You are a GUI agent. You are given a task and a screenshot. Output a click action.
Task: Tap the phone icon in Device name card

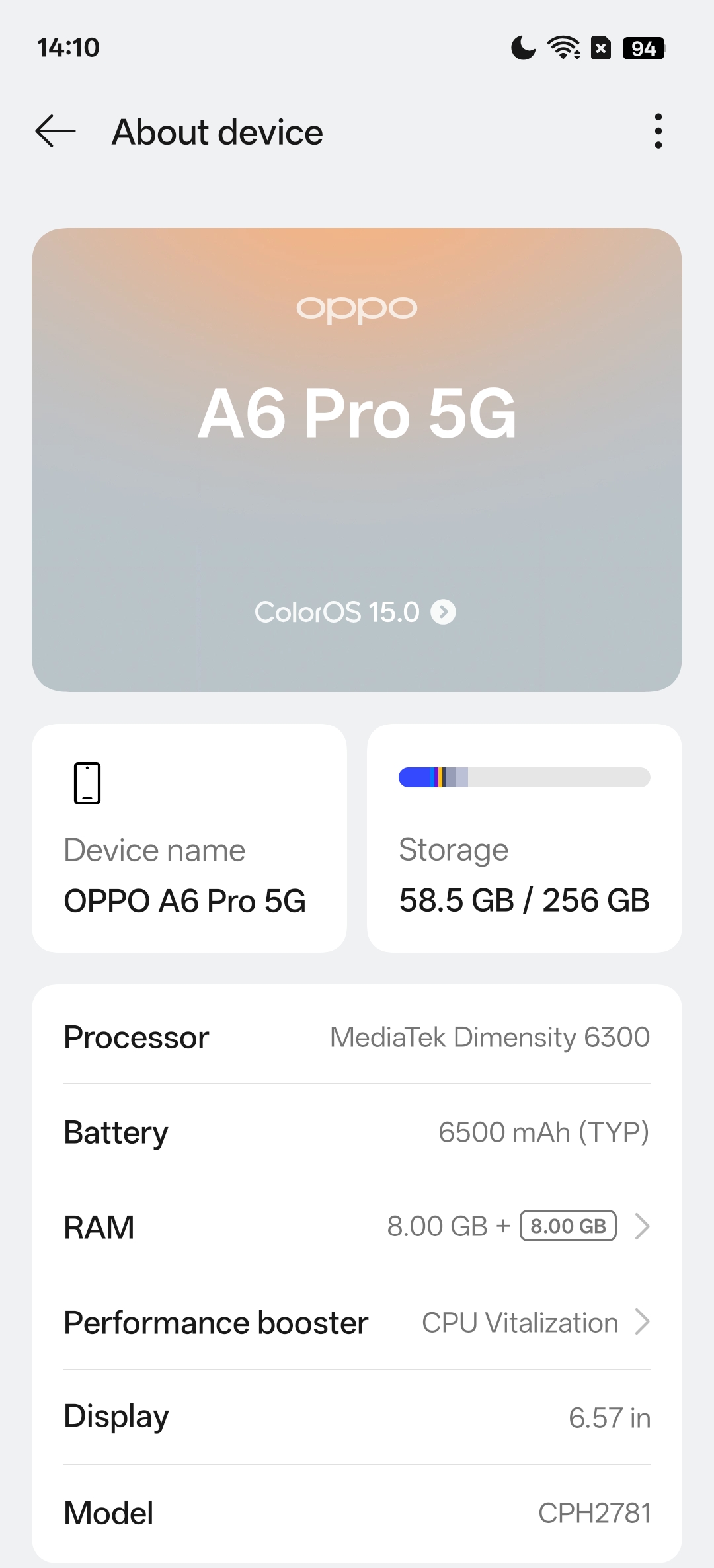coord(87,783)
